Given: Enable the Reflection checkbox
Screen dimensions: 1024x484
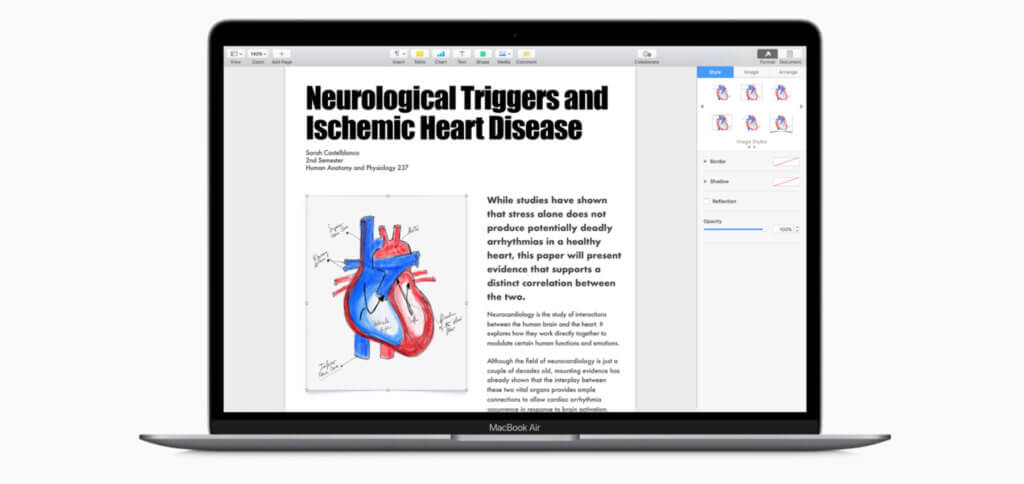Looking at the screenshot, I should [707, 201].
